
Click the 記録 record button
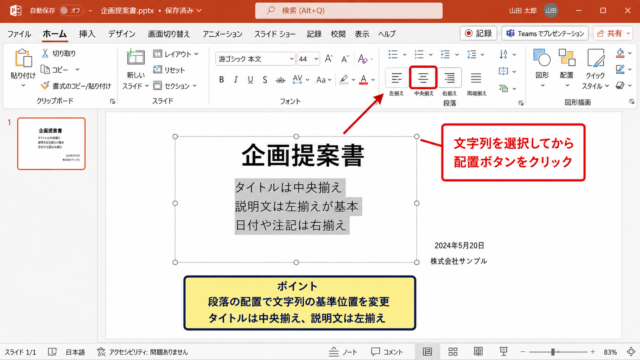coord(478,33)
